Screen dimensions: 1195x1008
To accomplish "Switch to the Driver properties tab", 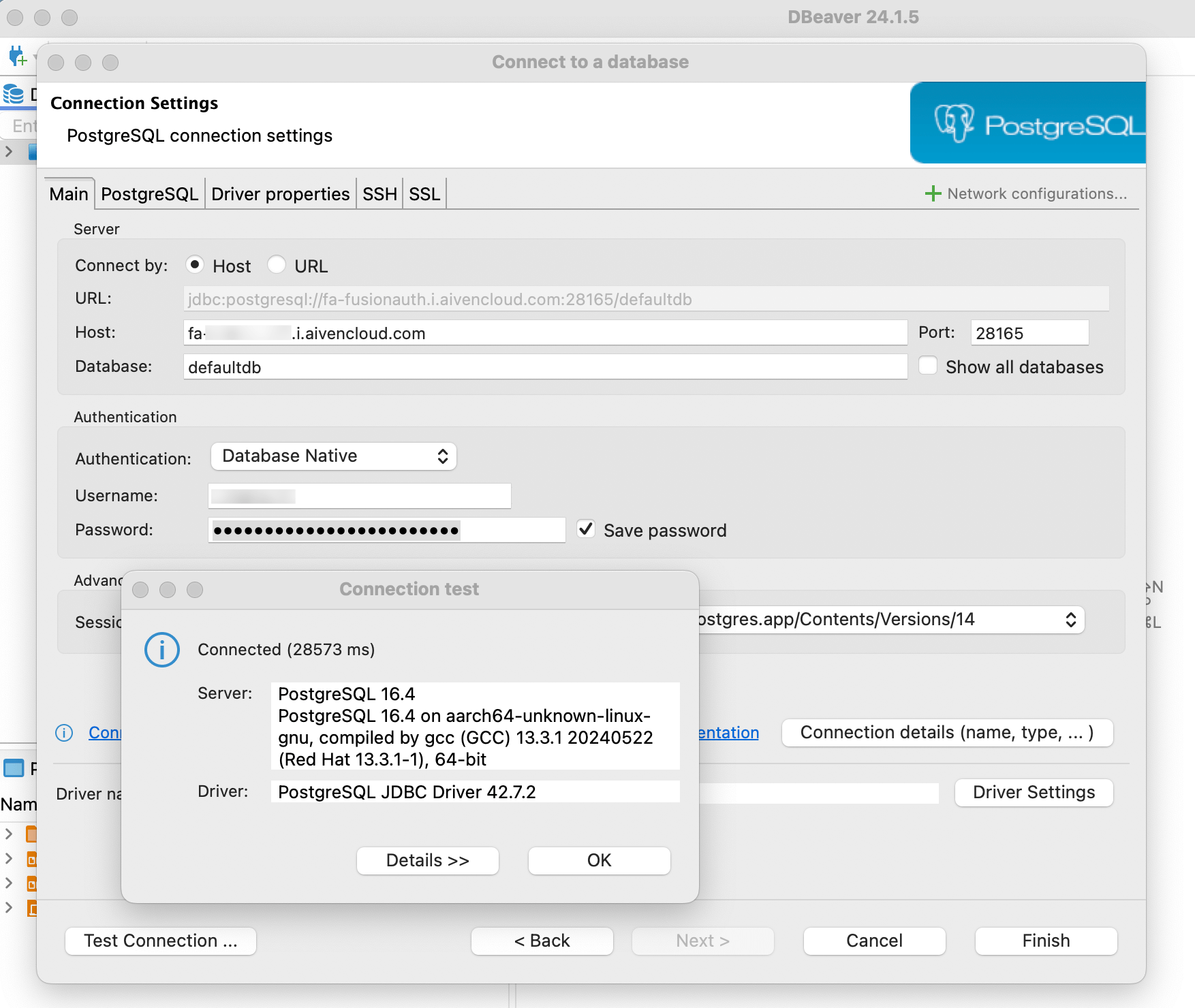I will (x=280, y=194).
